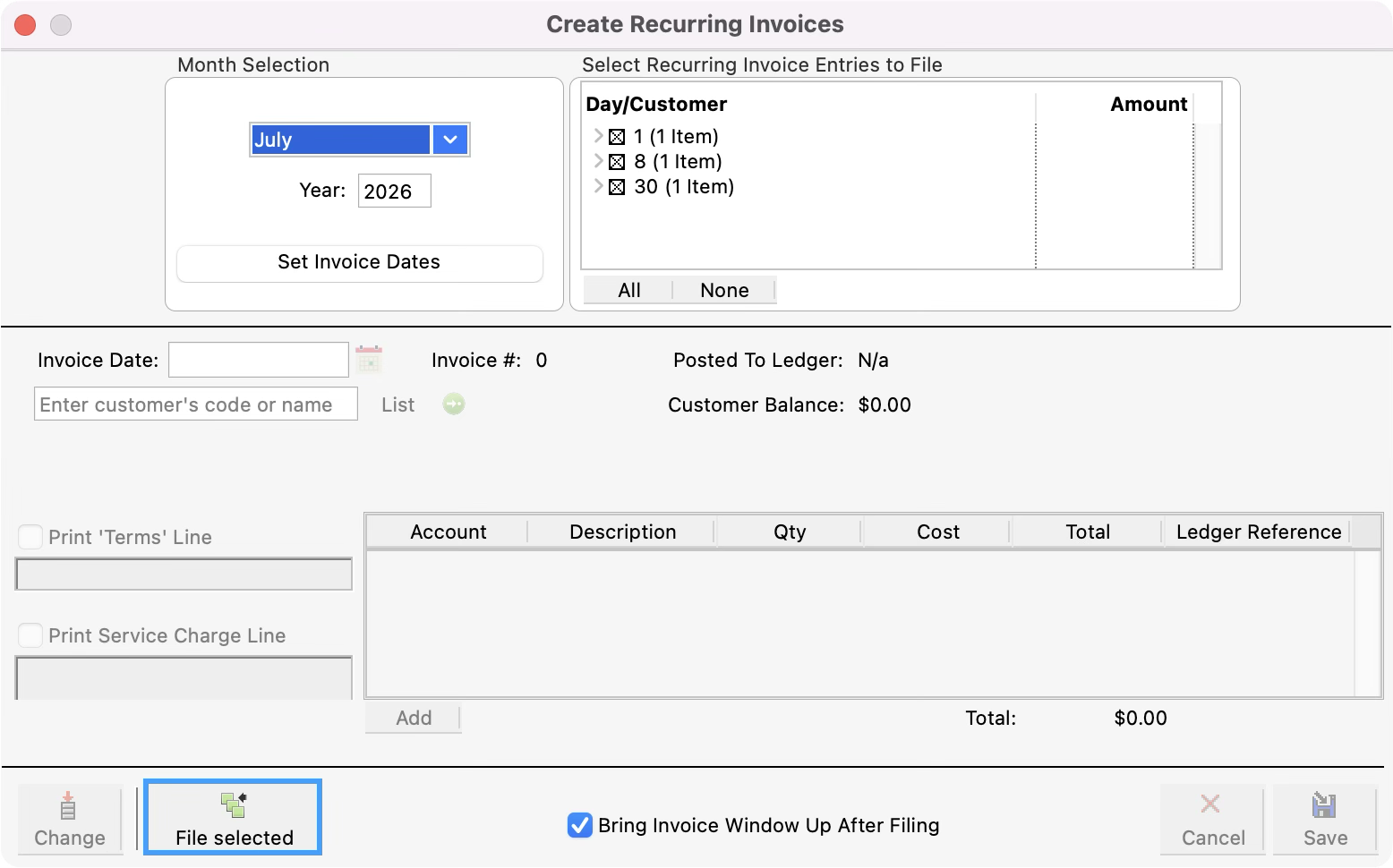Screen dimensions: 1393x868
Task: Click the Cost column header
Action: (x=937, y=532)
